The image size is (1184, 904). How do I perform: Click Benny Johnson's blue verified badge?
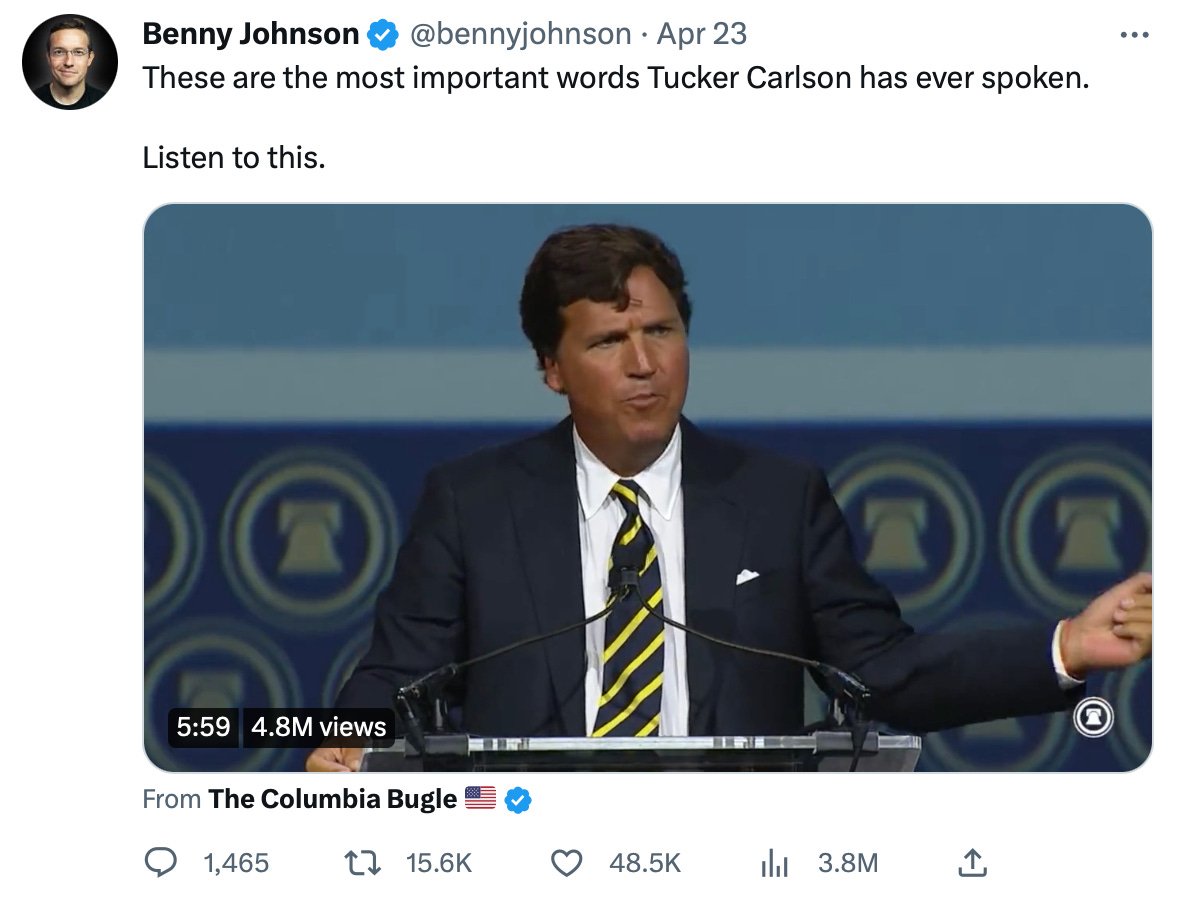pos(382,35)
